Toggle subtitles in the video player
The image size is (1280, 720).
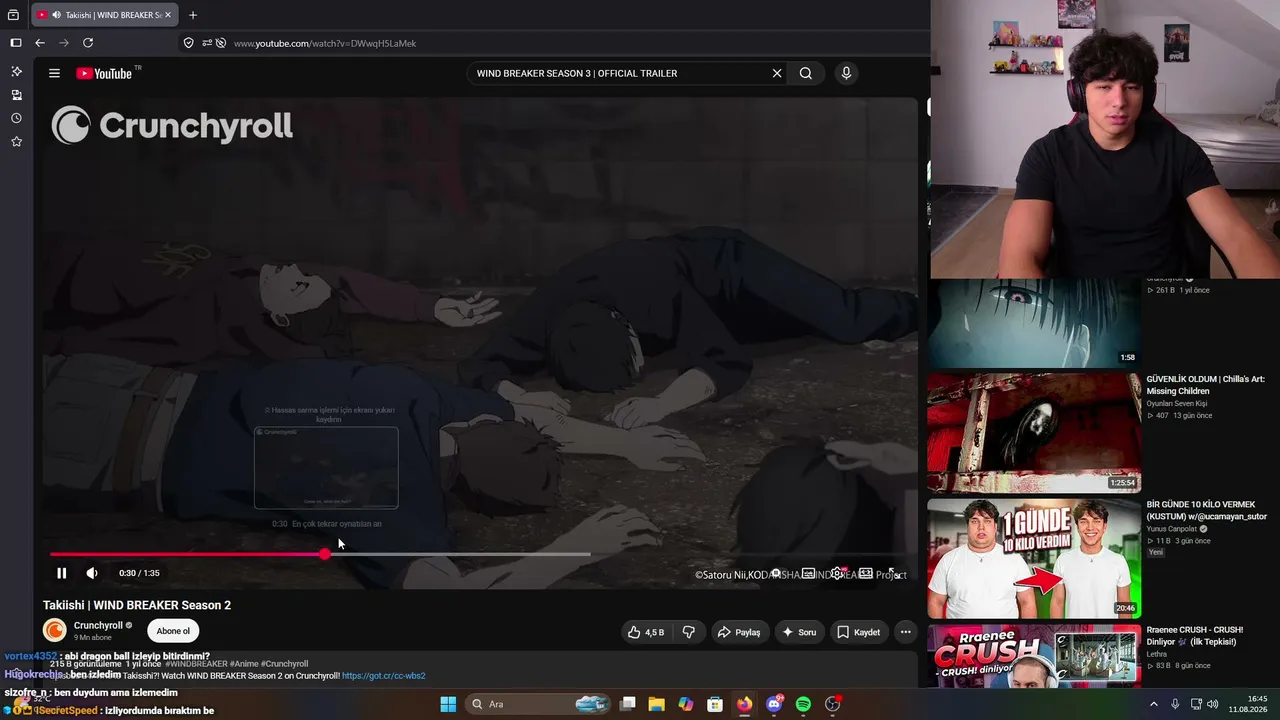(808, 574)
